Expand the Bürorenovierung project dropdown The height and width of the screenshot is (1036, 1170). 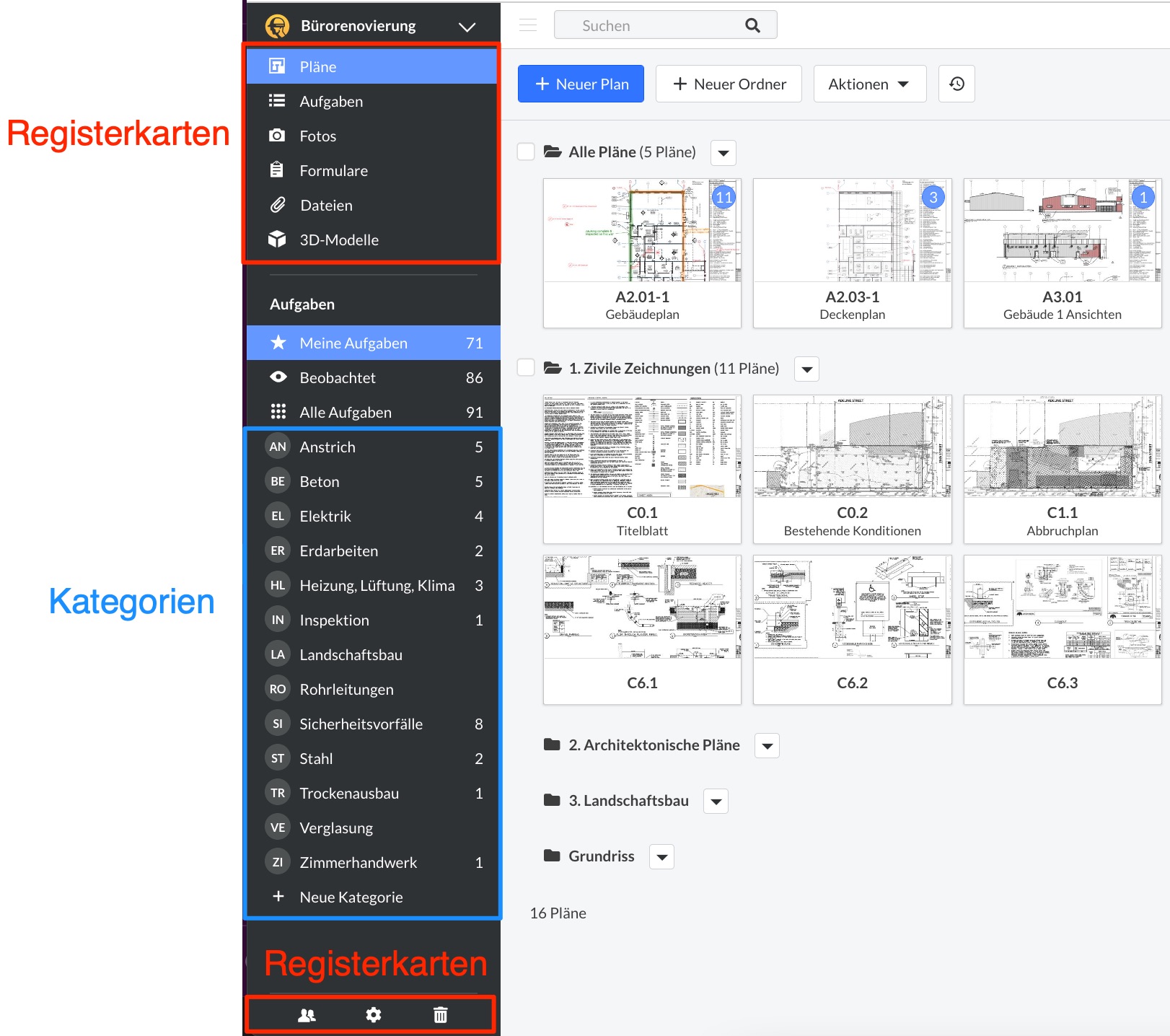pos(467,27)
